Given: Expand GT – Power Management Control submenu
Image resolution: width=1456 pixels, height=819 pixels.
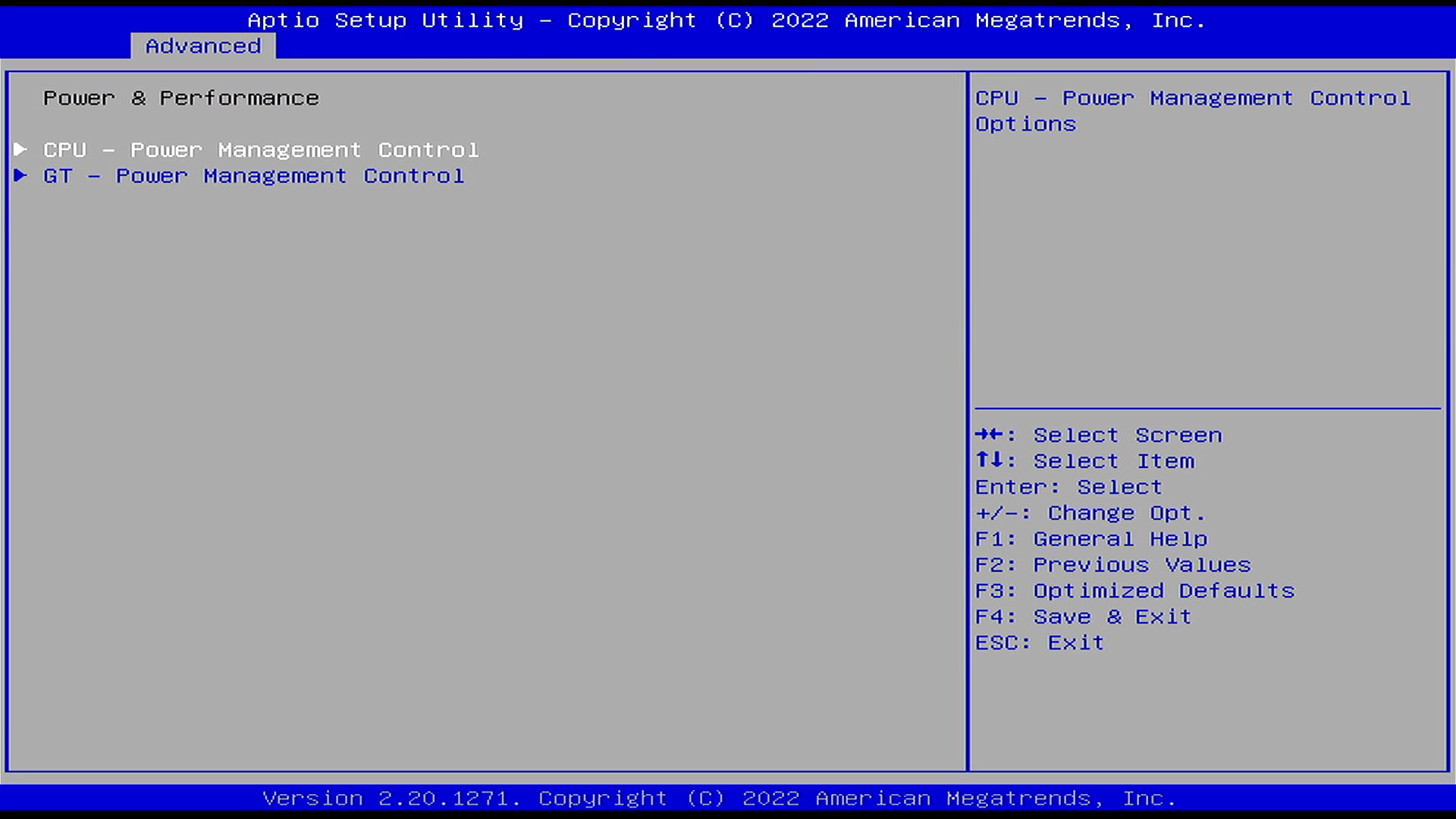Looking at the screenshot, I should [x=253, y=175].
